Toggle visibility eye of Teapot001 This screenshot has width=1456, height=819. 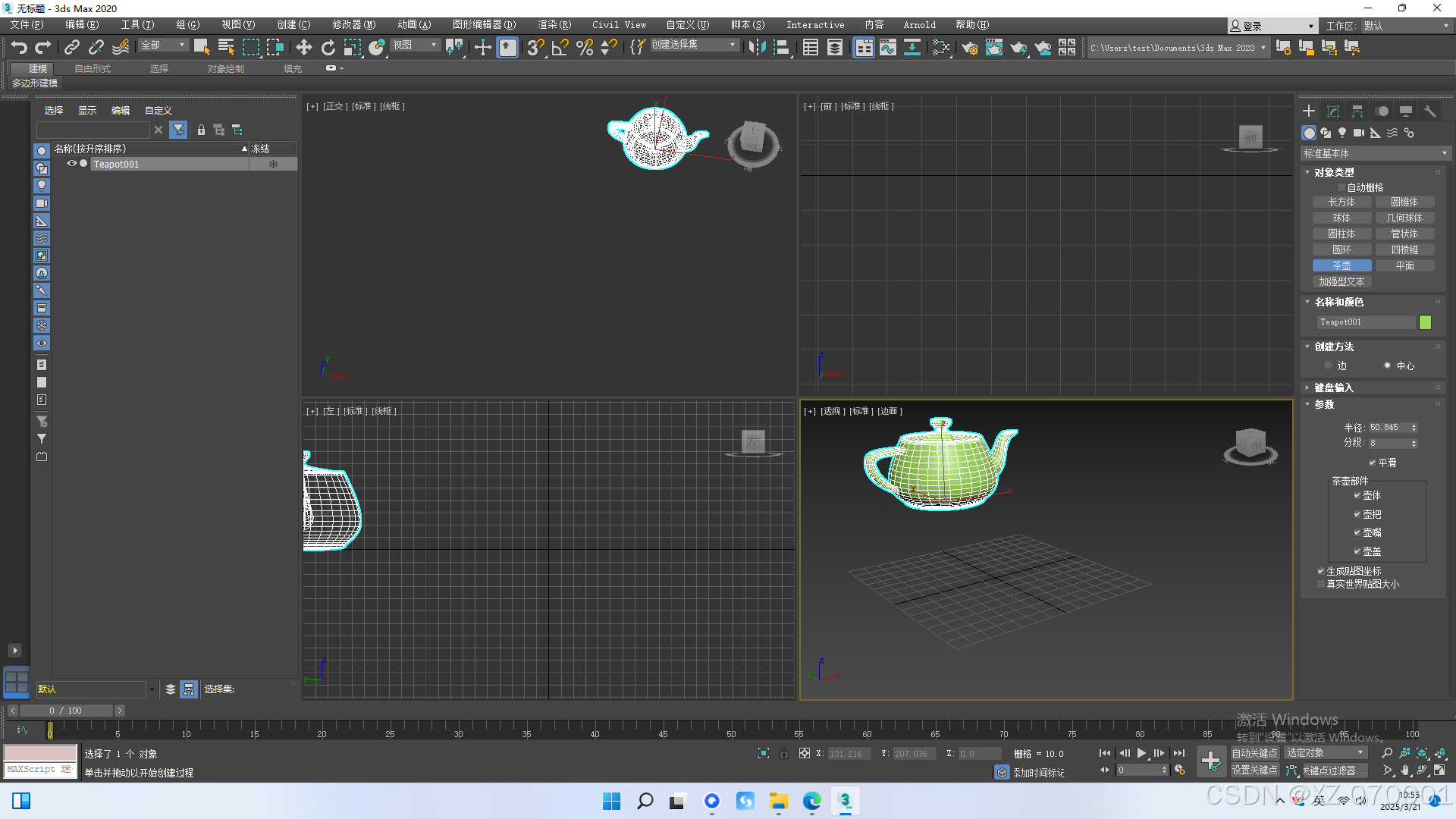pyautogui.click(x=71, y=164)
